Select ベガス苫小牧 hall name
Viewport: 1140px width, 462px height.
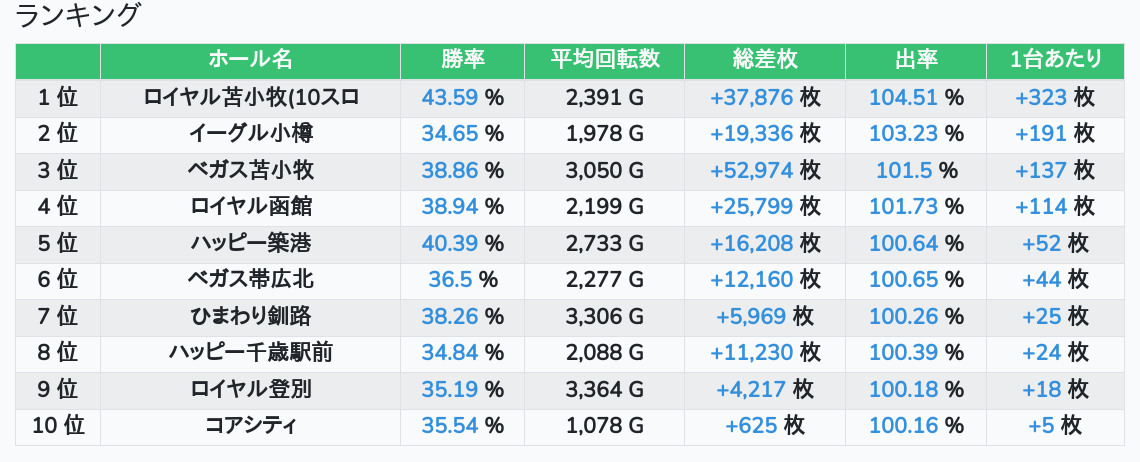251,170
